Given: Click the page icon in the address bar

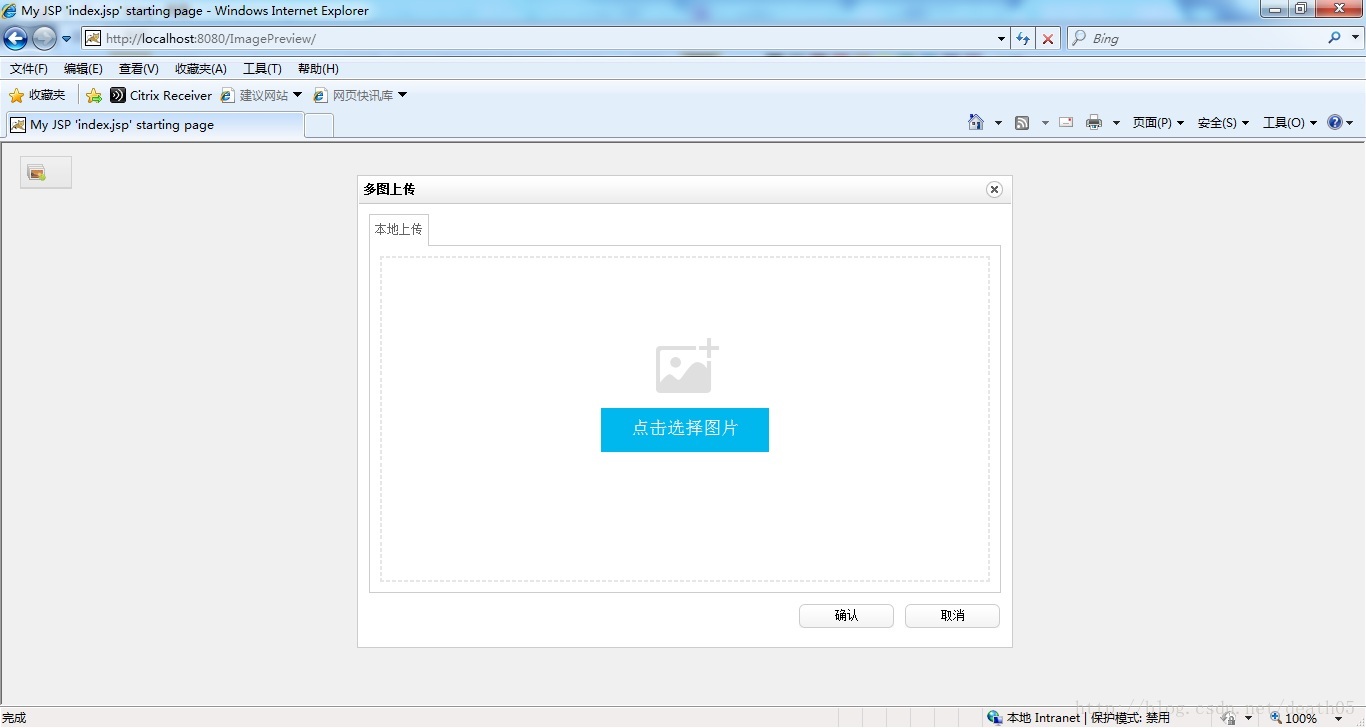Looking at the screenshot, I should pos(93,39).
